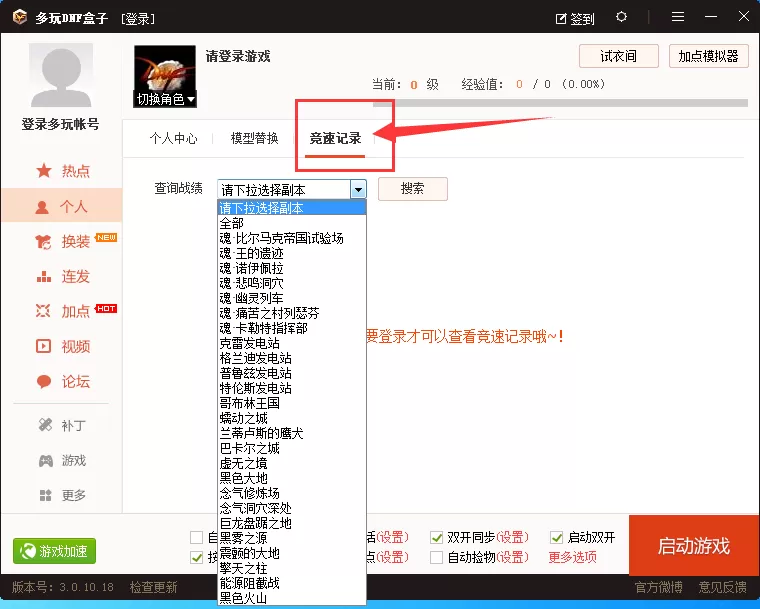Select 兰蒂卢斯的鹰犬 option
This screenshot has height=609, width=760.
click(292, 433)
